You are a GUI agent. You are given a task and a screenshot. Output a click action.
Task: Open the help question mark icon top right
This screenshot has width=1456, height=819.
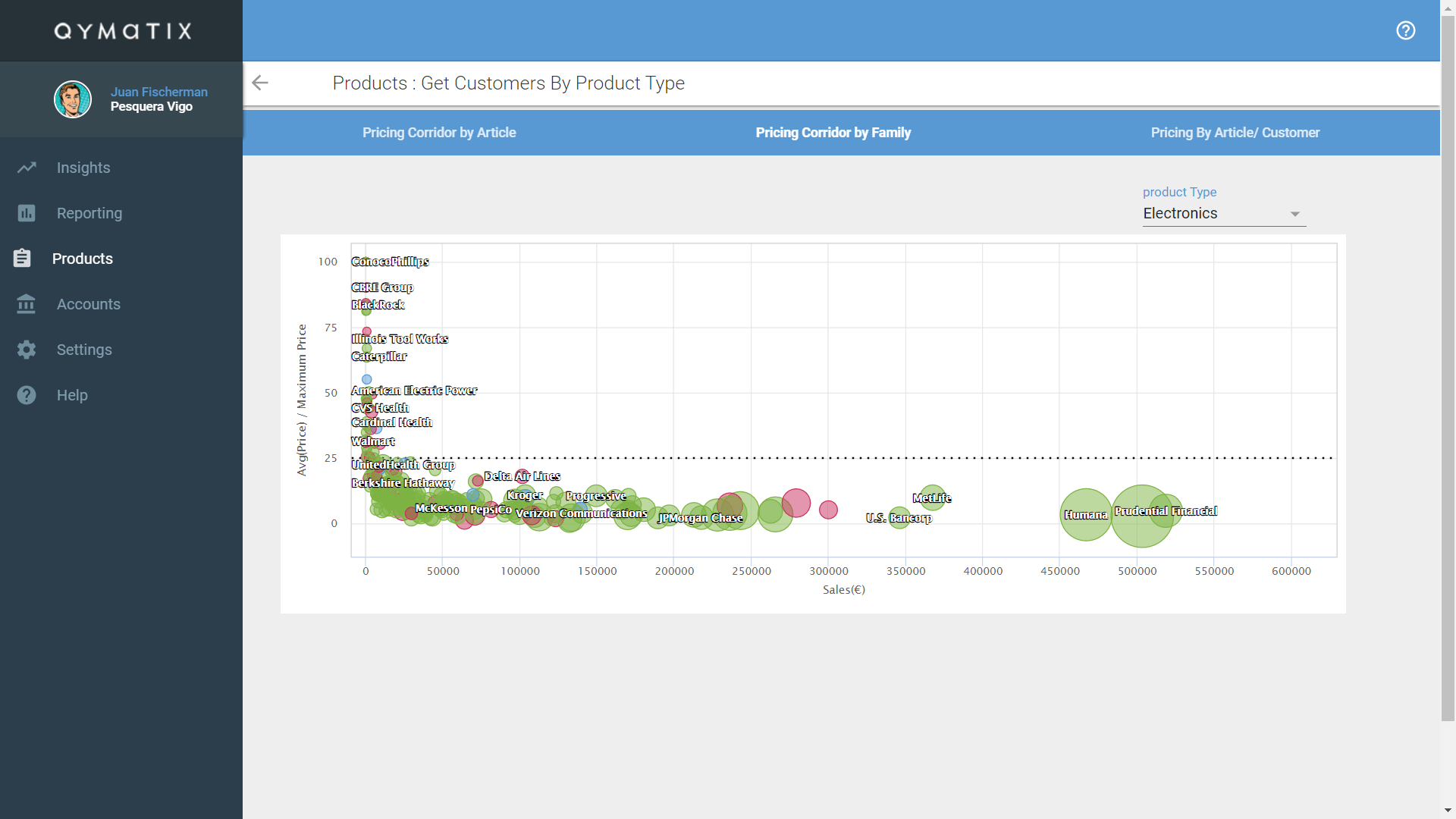tap(1405, 30)
